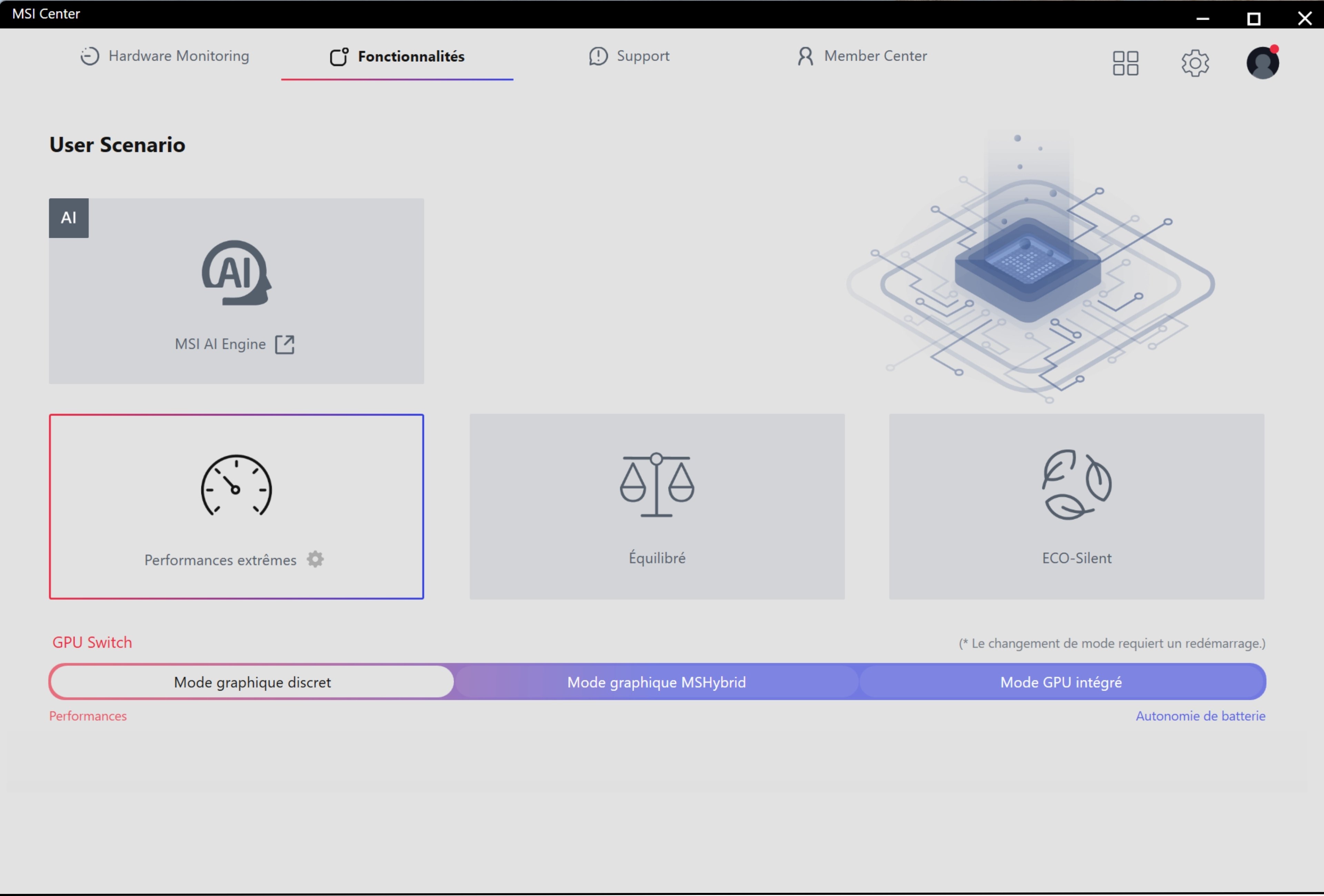Click the balance scales icon
Viewport: 1324px width, 896px height.
pos(657,485)
